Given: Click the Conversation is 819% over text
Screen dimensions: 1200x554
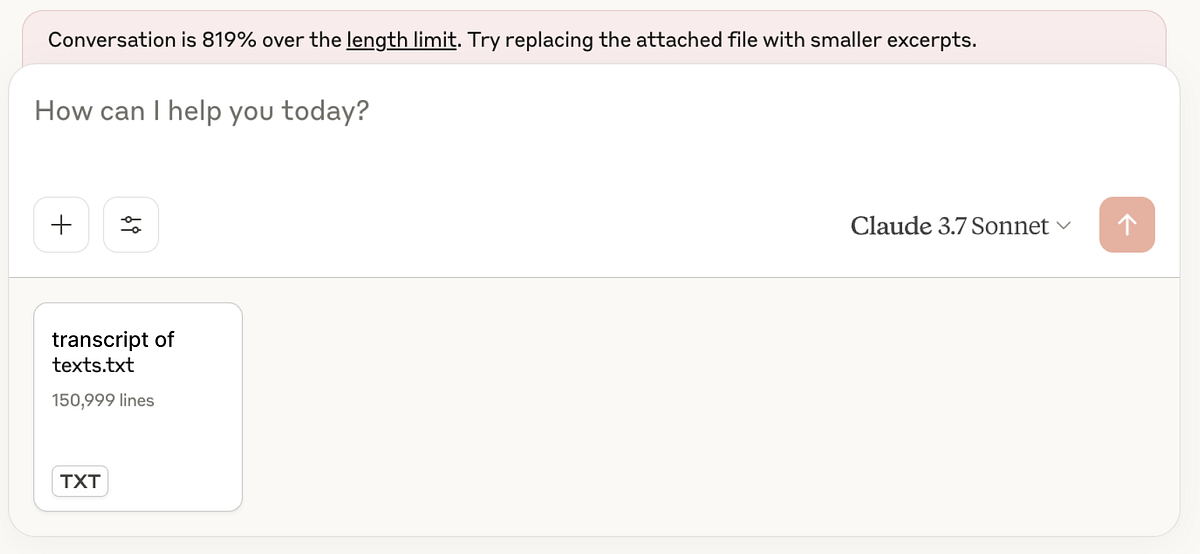Looking at the screenshot, I should [195, 41].
